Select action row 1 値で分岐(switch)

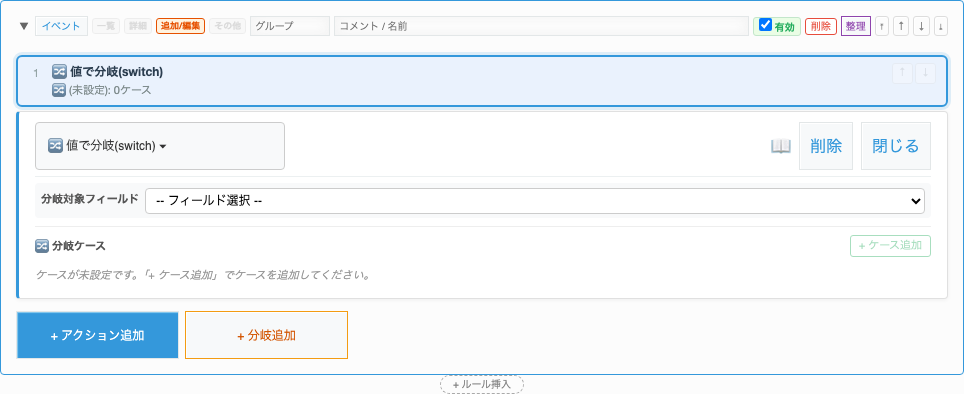(481, 81)
